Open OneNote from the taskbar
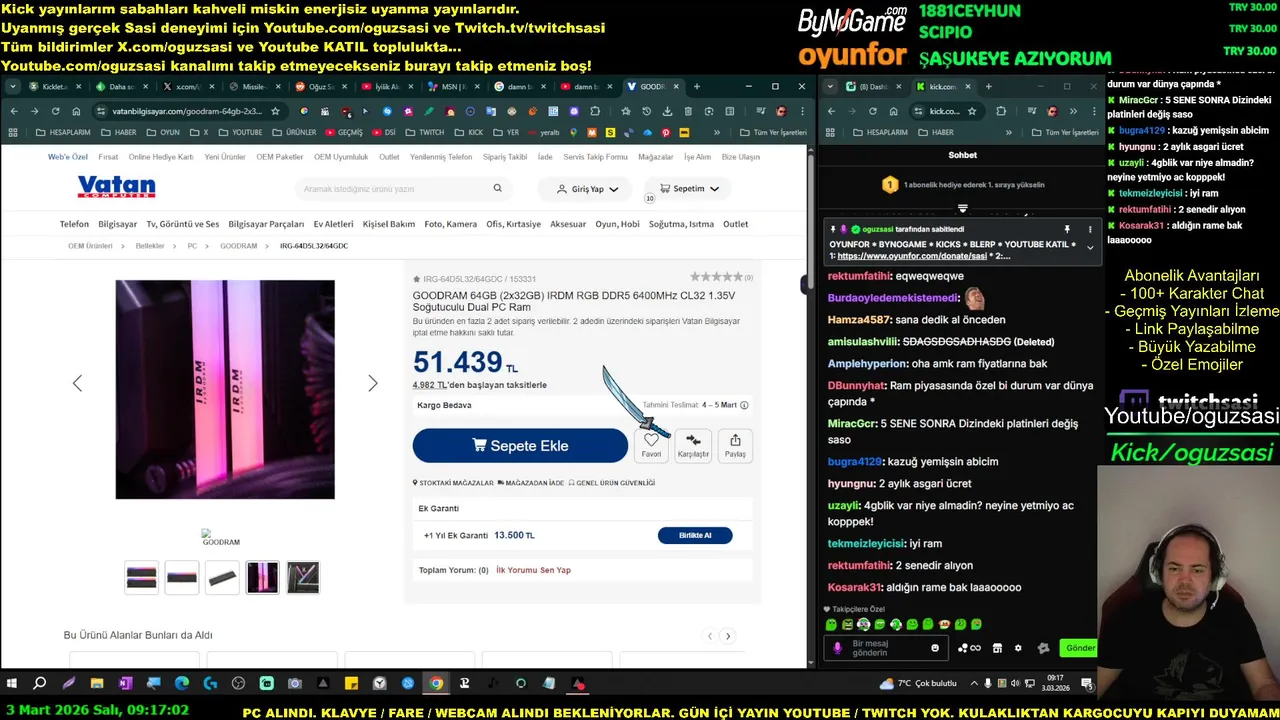This screenshot has height=720, width=1280. click(125, 684)
